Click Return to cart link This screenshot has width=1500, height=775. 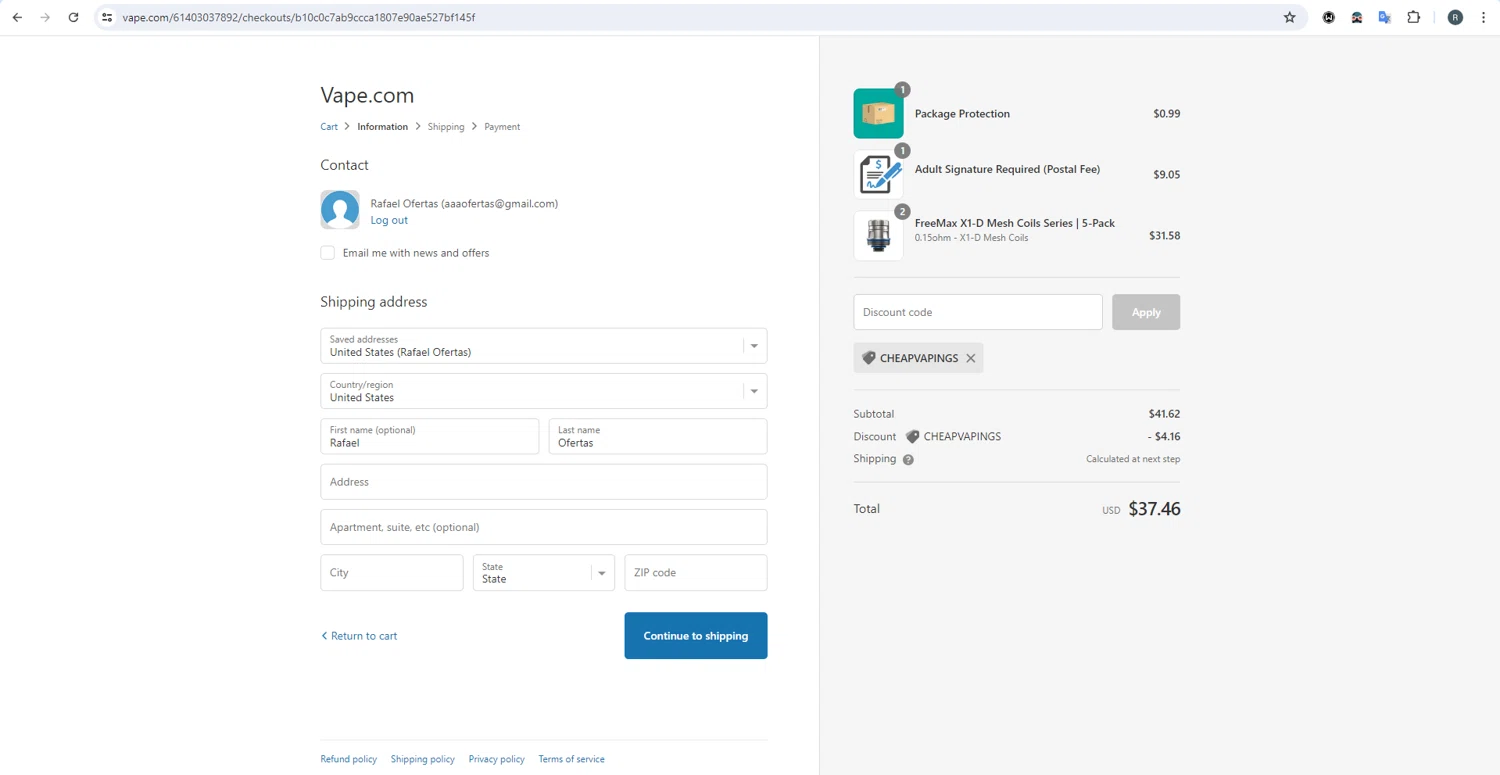pos(359,636)
